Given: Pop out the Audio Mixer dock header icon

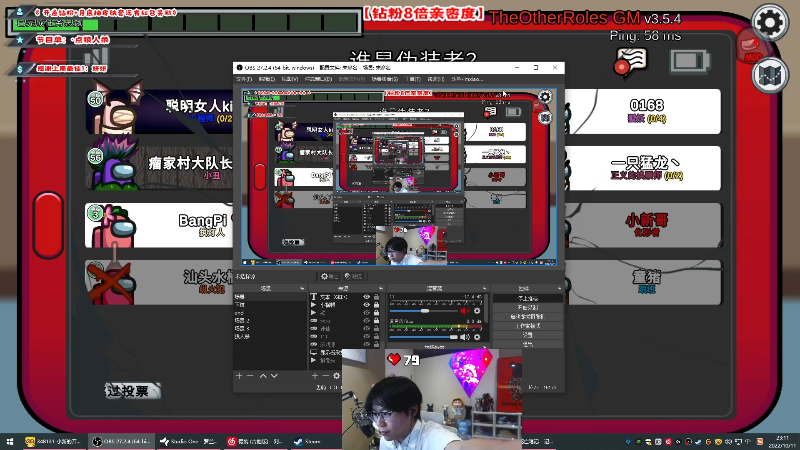Looking at the screenshot, I should pos(484,288).
